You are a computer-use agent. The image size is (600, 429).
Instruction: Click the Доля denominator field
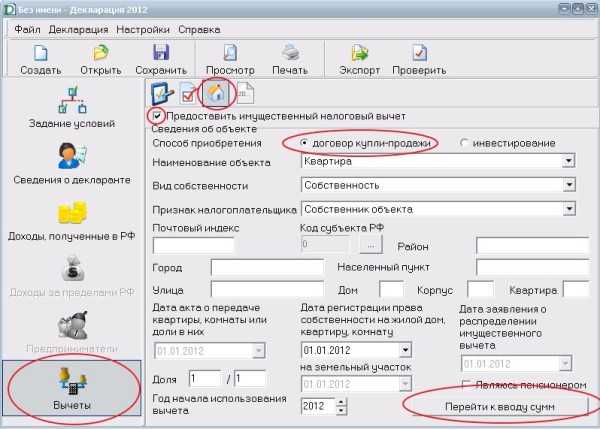click(250, 378)
